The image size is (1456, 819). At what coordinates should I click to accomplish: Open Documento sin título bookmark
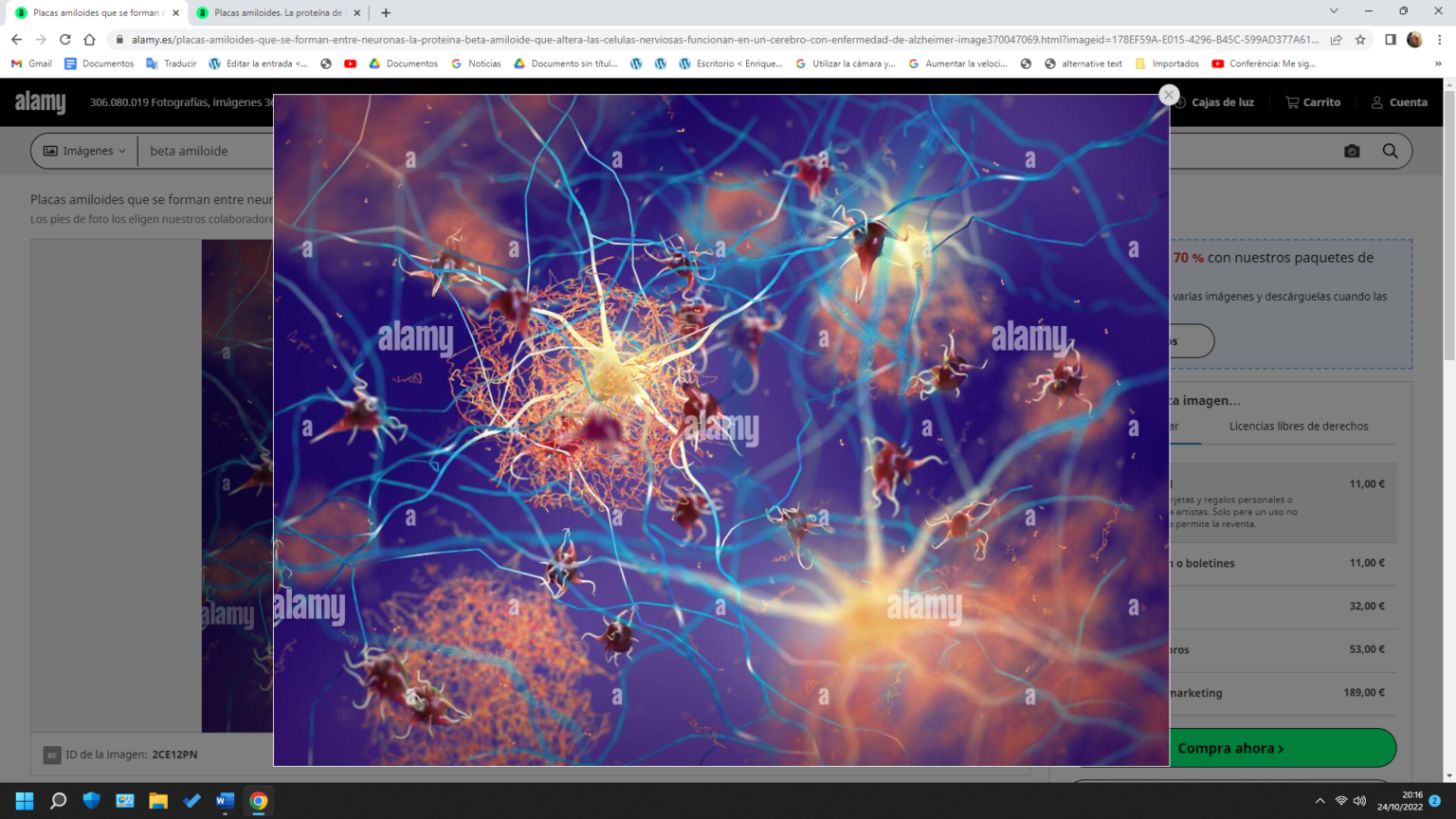(x=565, y=64)
